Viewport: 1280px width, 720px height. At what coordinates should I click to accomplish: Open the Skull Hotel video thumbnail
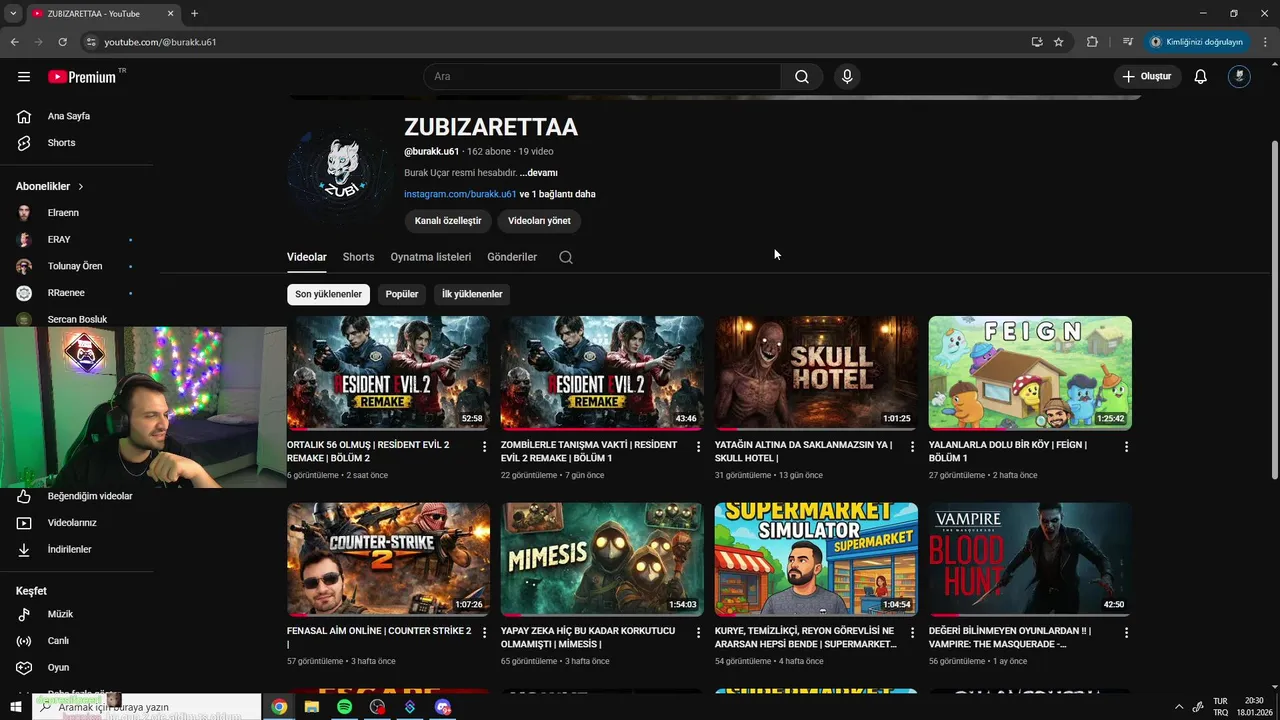click(816, 373)
